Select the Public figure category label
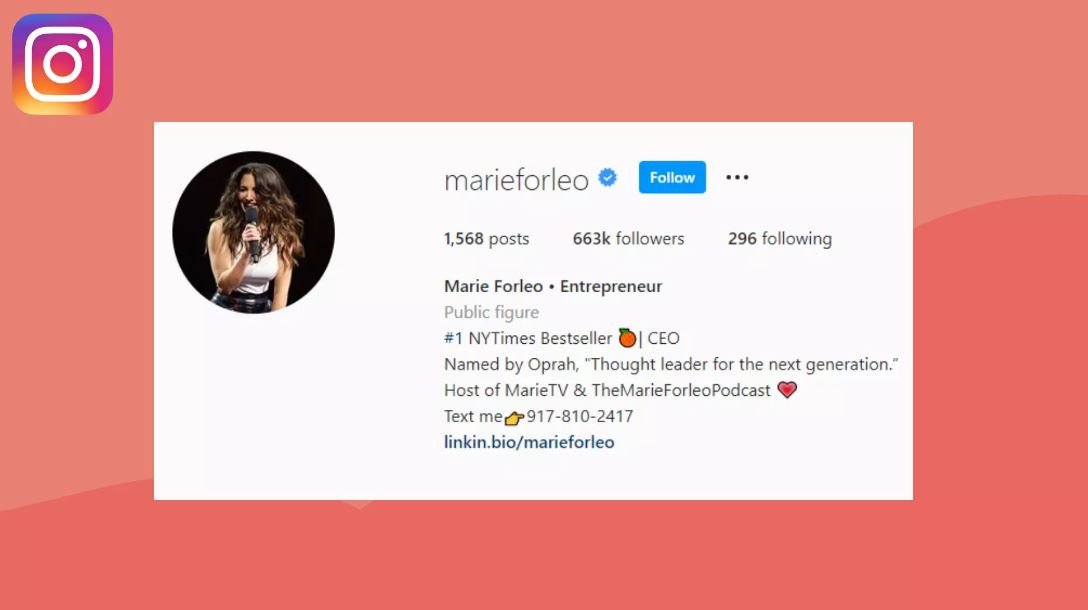 coord(491,312)
